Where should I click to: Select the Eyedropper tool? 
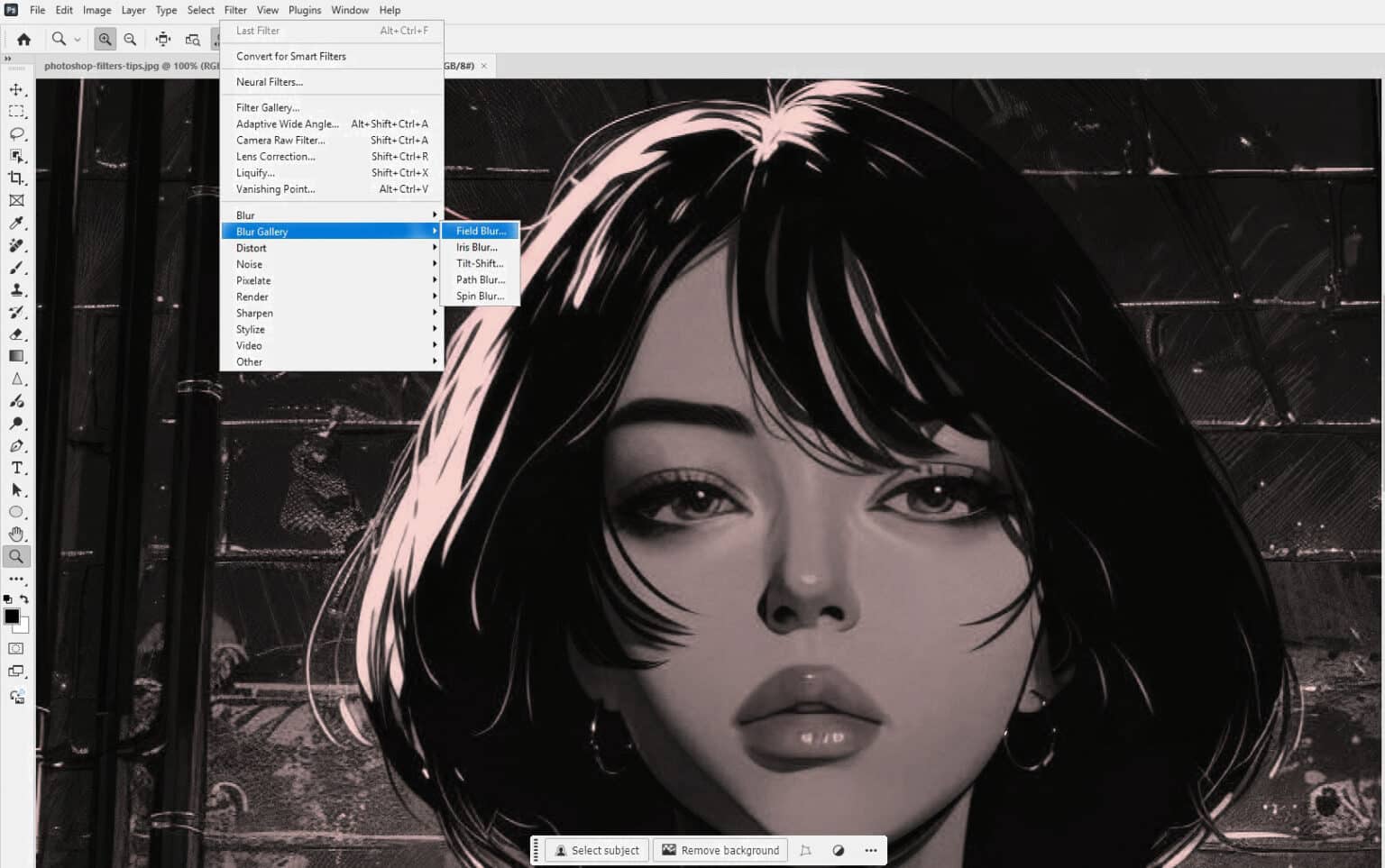(16, 224)
